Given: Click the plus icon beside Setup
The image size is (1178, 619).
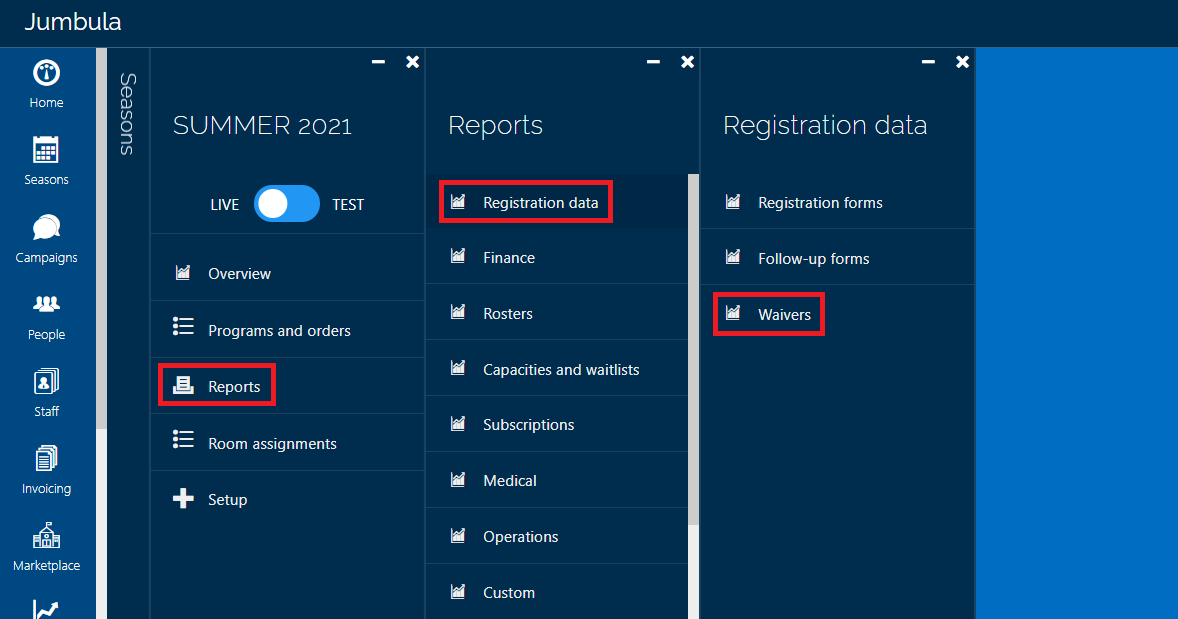Looking at the screenshot, I should coord(183,498).
